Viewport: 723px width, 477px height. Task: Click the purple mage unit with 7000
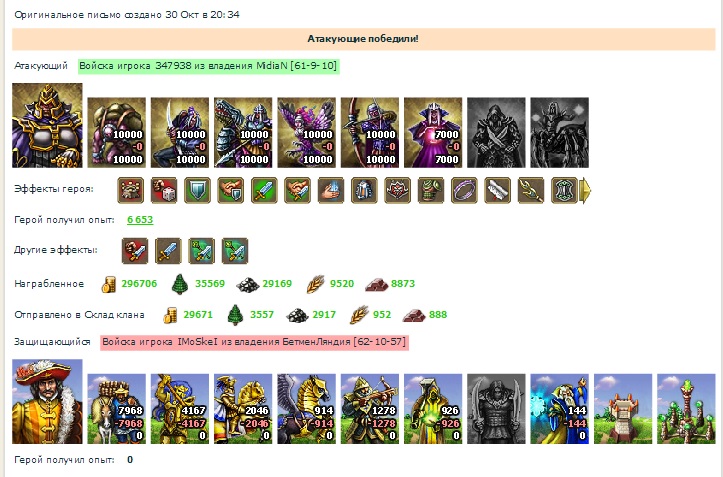pyautogui.click(x=433, y=132)
